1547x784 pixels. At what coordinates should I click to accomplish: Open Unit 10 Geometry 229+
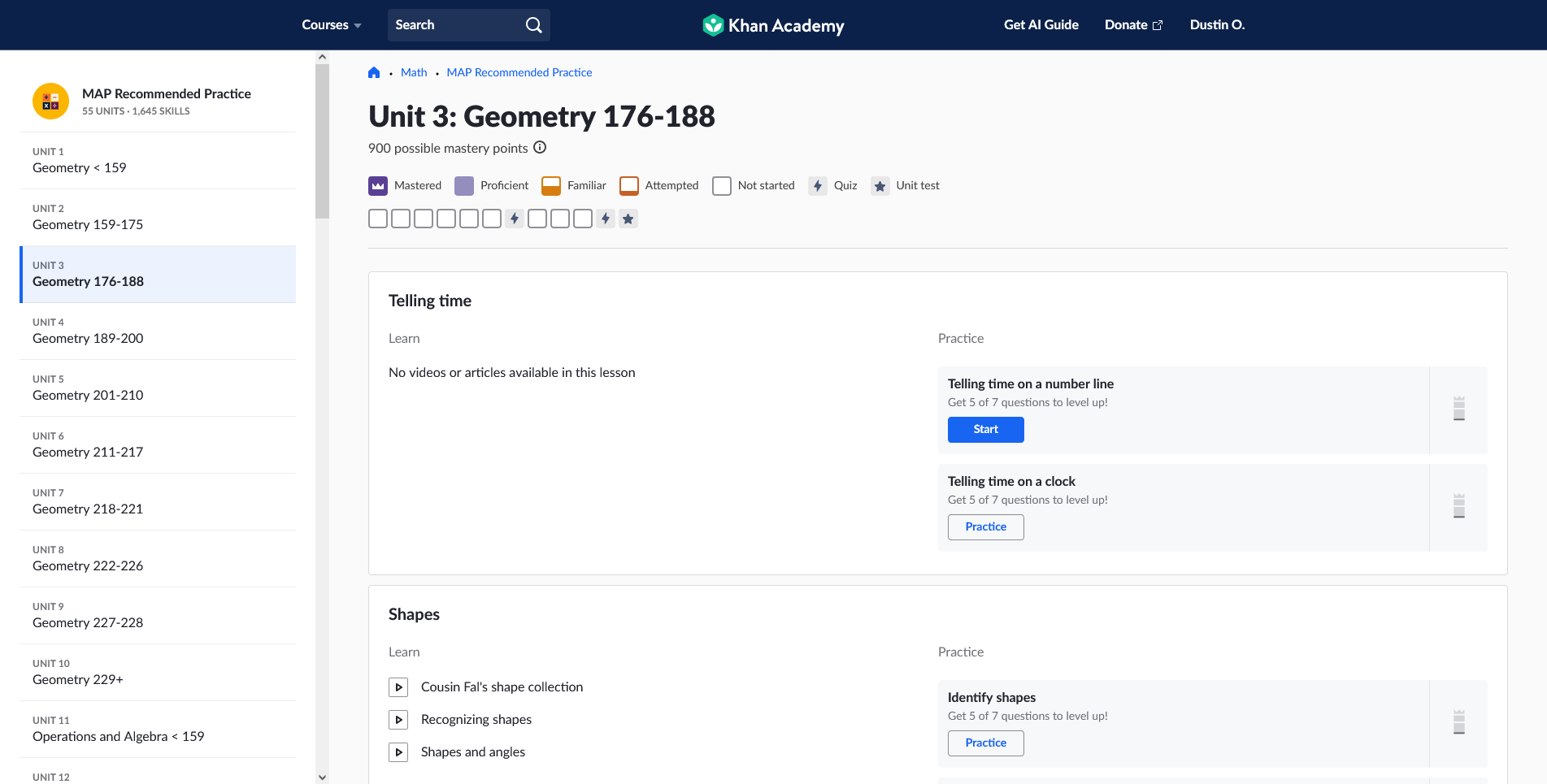click(x=158, y=673)
